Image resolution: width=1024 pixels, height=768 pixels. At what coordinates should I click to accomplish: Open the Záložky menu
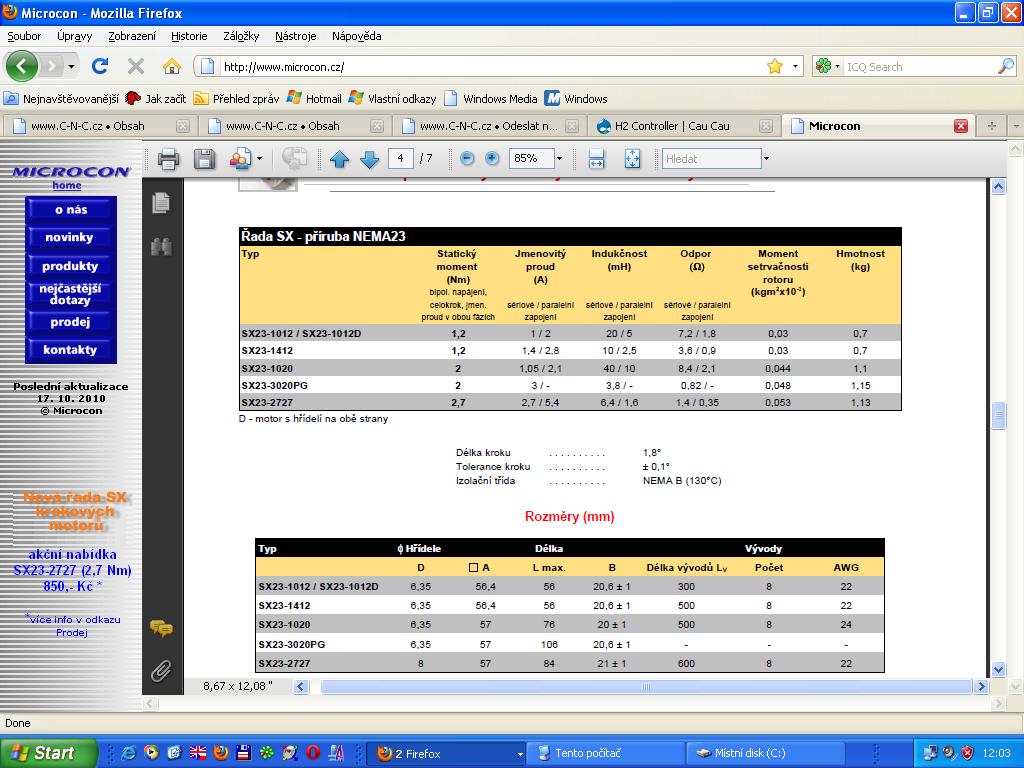click(241, 36)
